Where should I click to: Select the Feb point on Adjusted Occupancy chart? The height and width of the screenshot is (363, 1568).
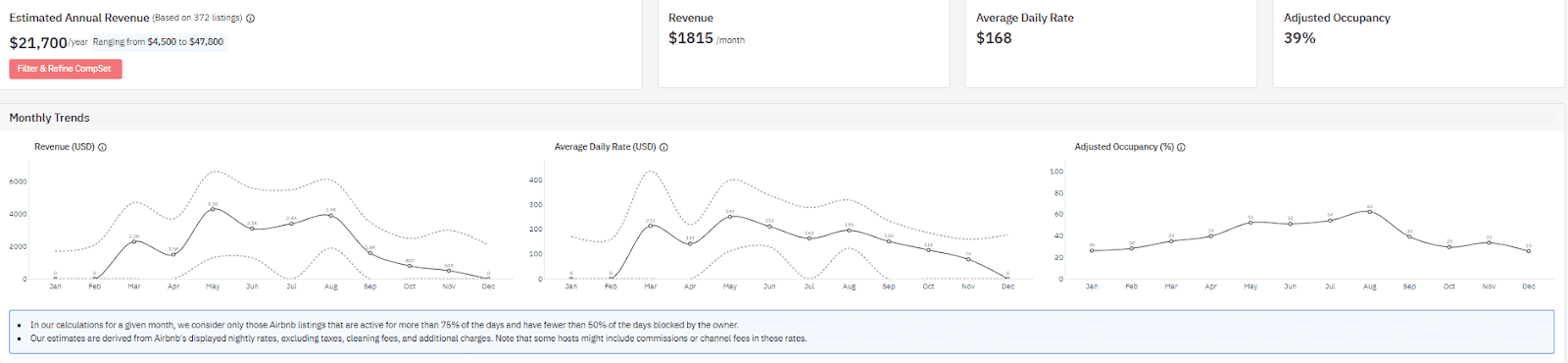pyautogui.click(x=1131, y=248)
